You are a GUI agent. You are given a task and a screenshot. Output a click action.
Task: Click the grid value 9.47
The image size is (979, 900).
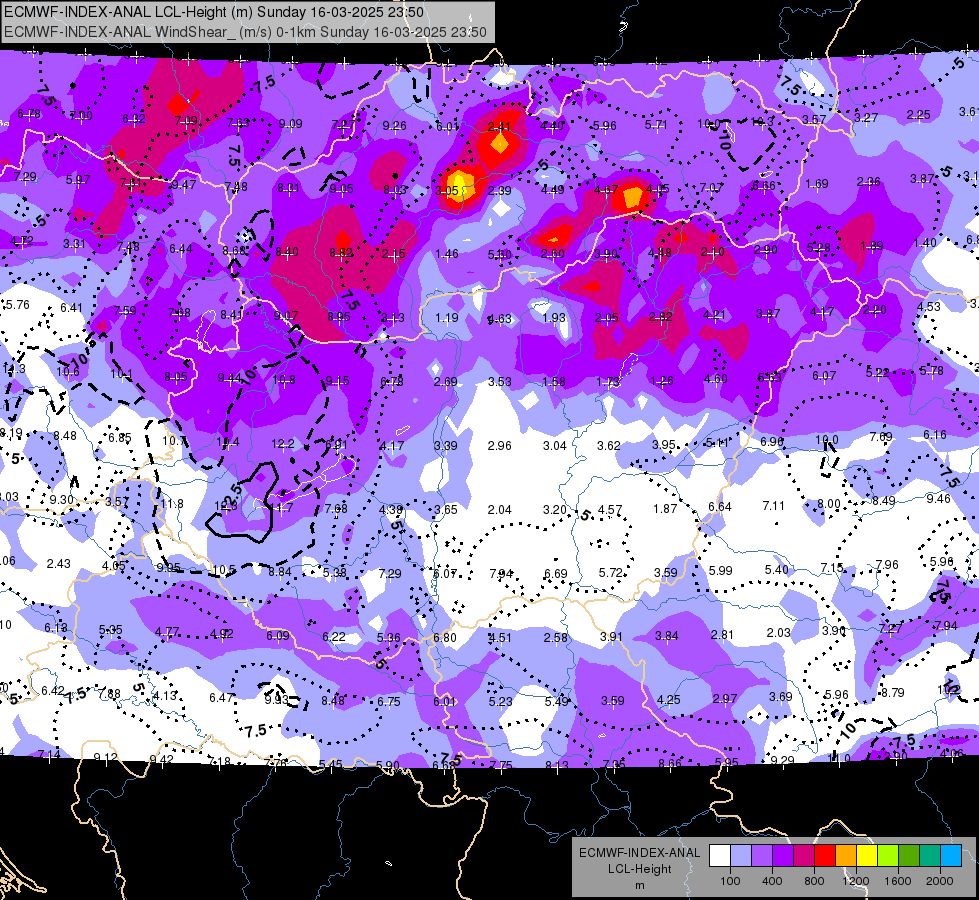coord(184,184)
